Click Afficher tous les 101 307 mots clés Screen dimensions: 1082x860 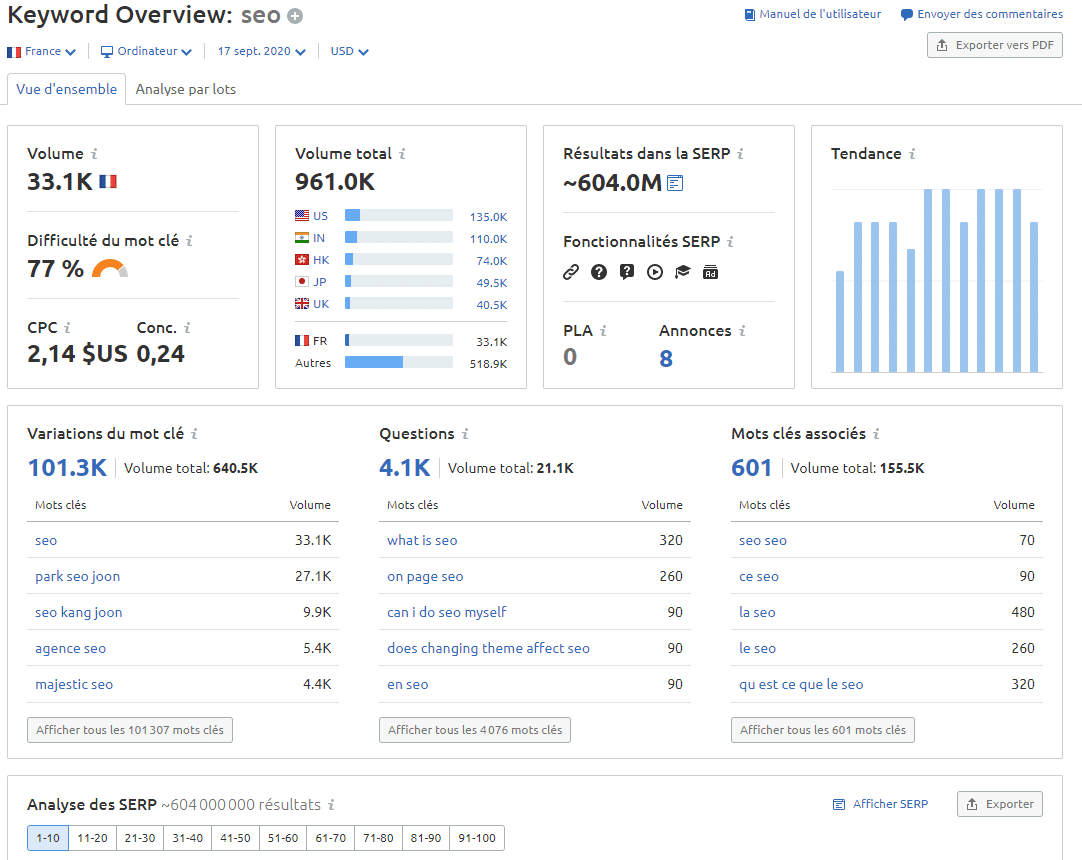pos(130,730)
